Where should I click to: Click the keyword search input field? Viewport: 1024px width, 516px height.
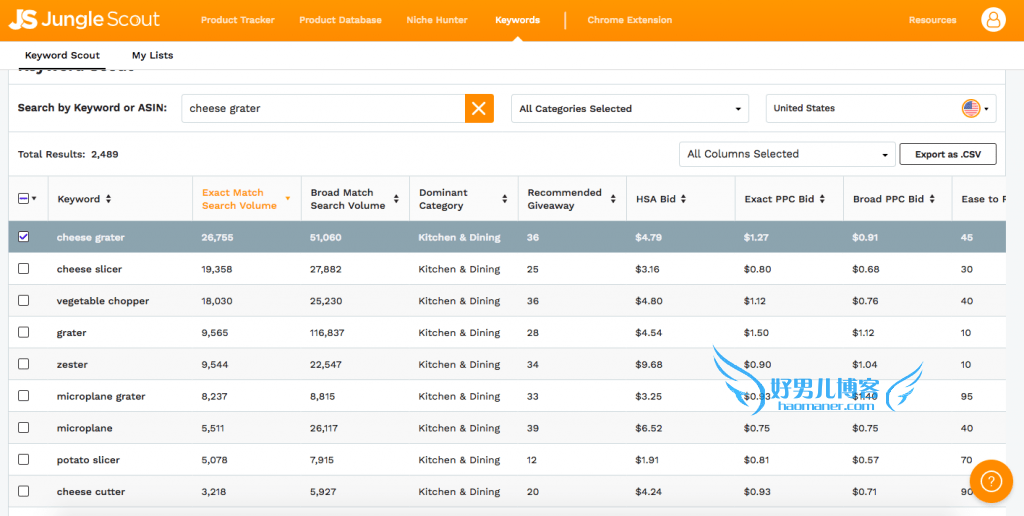coord(323,108)
